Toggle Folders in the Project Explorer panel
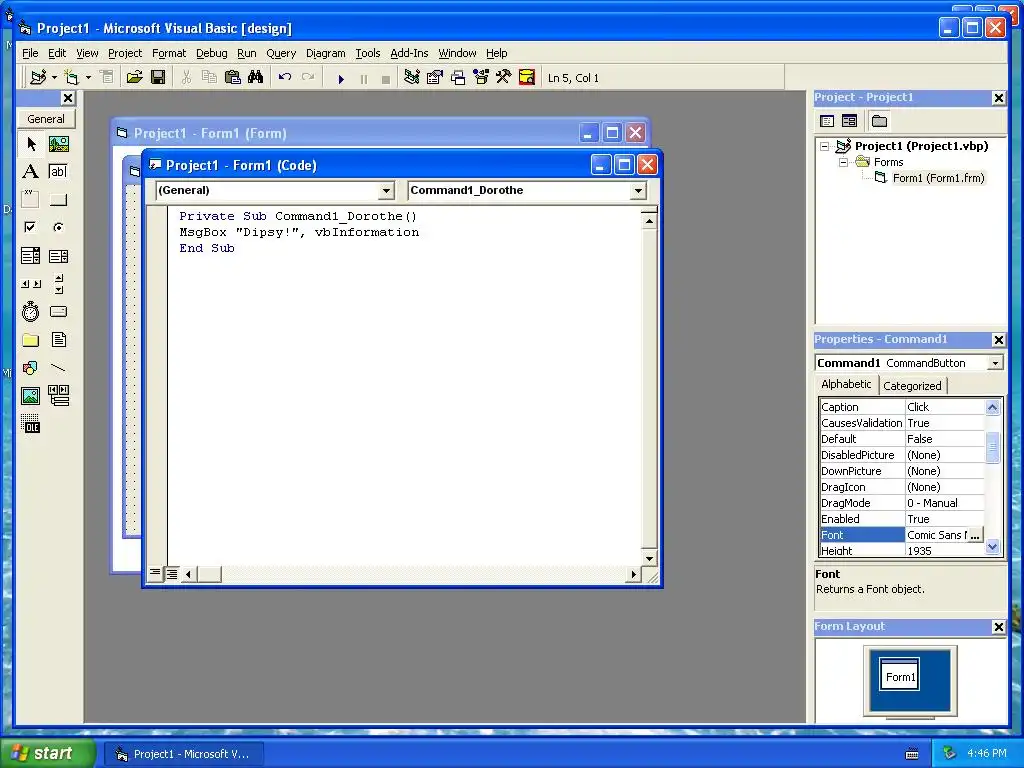 tap(880, 121)
